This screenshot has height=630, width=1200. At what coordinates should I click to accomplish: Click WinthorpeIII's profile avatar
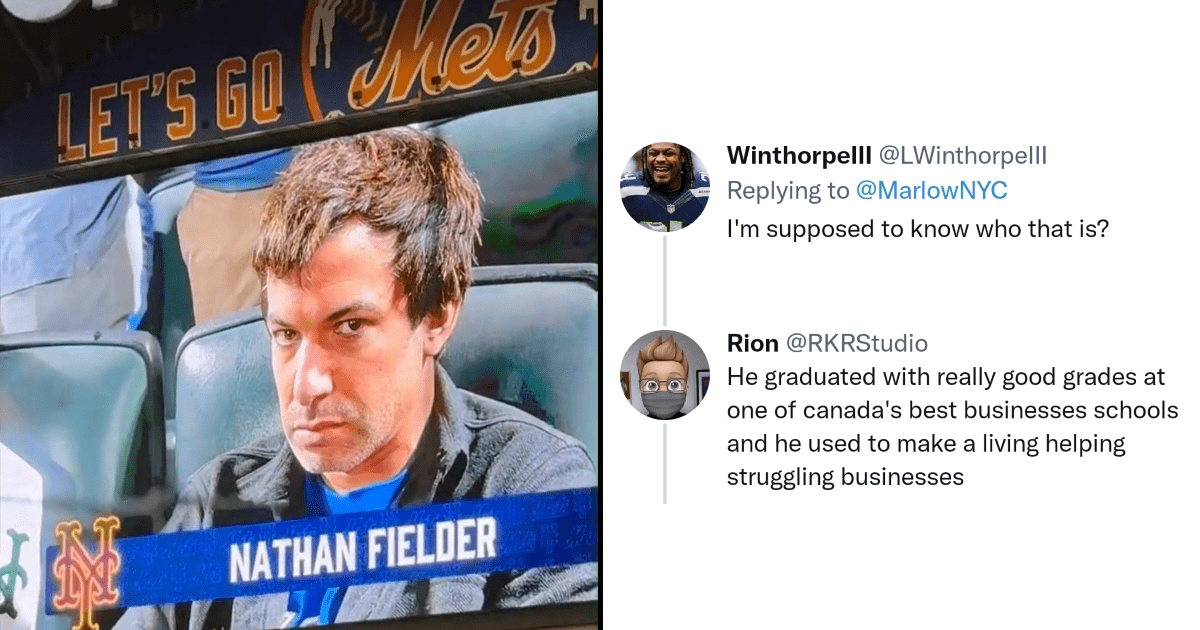pyautogui.click(x=665, y=187)
